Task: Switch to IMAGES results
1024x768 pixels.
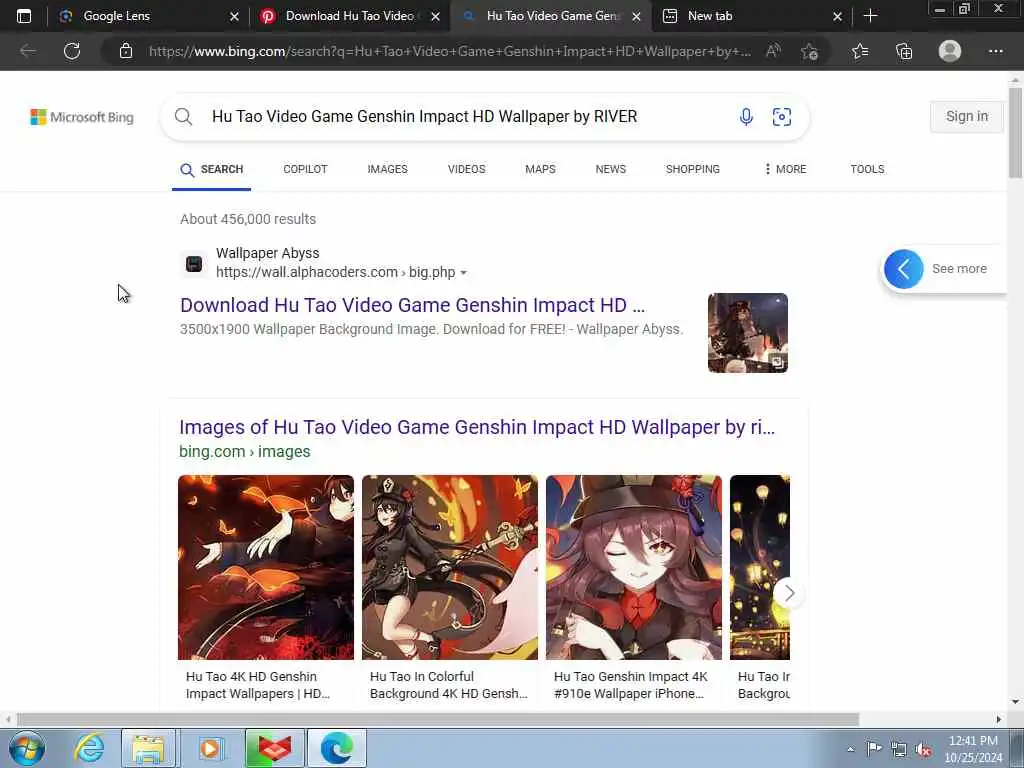Action: [387, 169]
